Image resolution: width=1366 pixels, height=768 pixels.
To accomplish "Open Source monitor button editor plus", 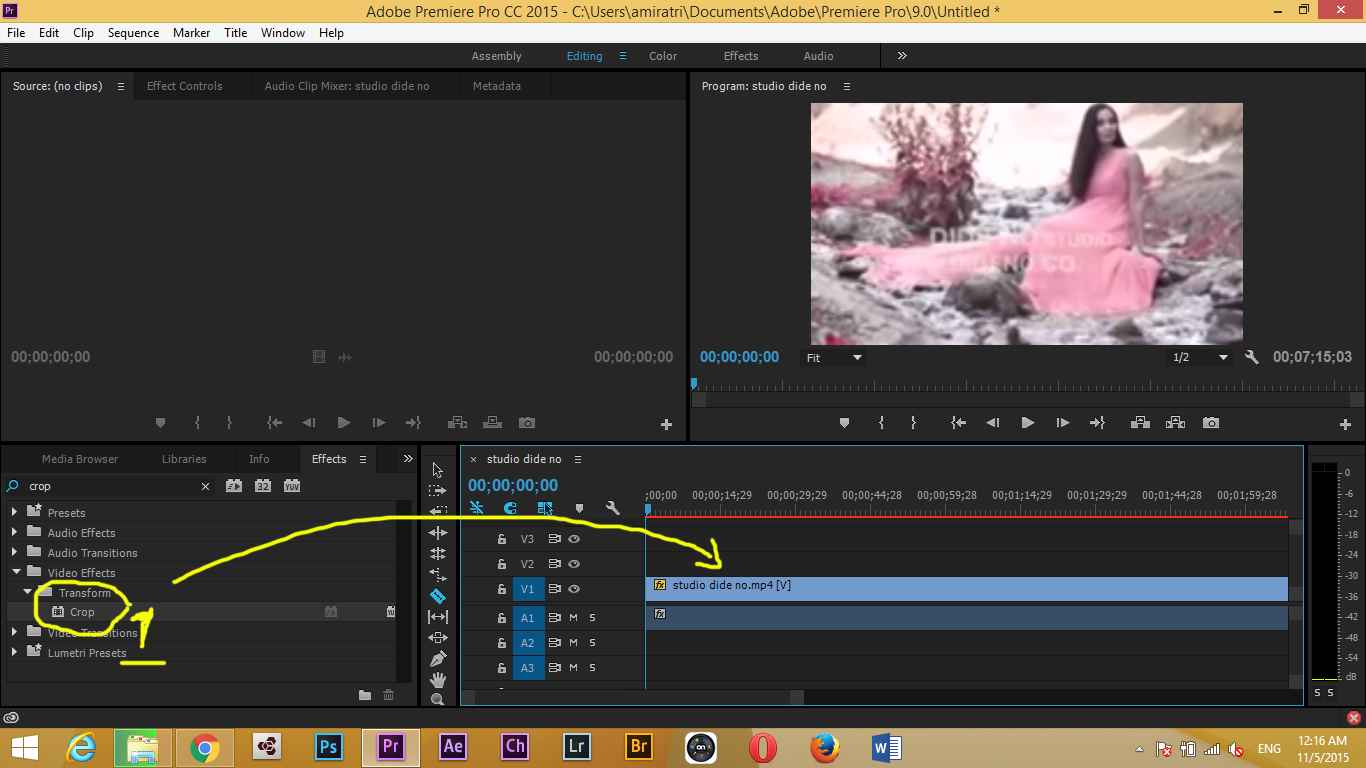I will [x=666, y=424].
